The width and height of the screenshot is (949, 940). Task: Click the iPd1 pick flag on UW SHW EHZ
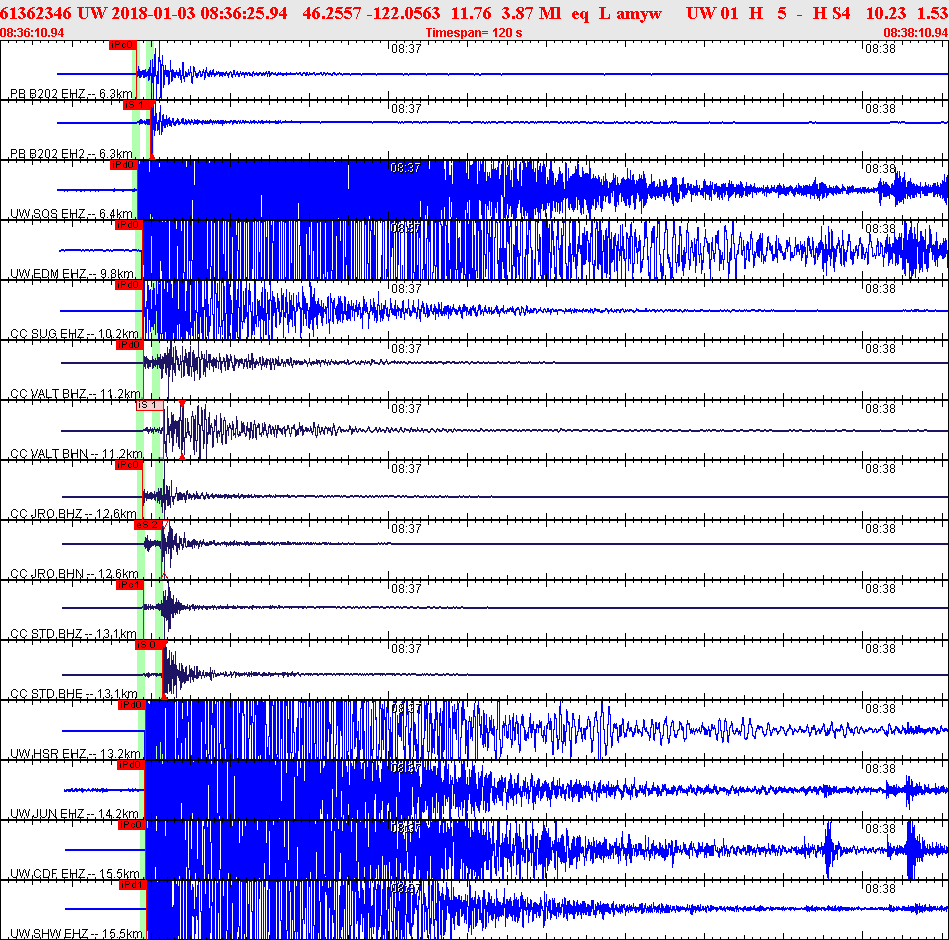tap(132, 885)
